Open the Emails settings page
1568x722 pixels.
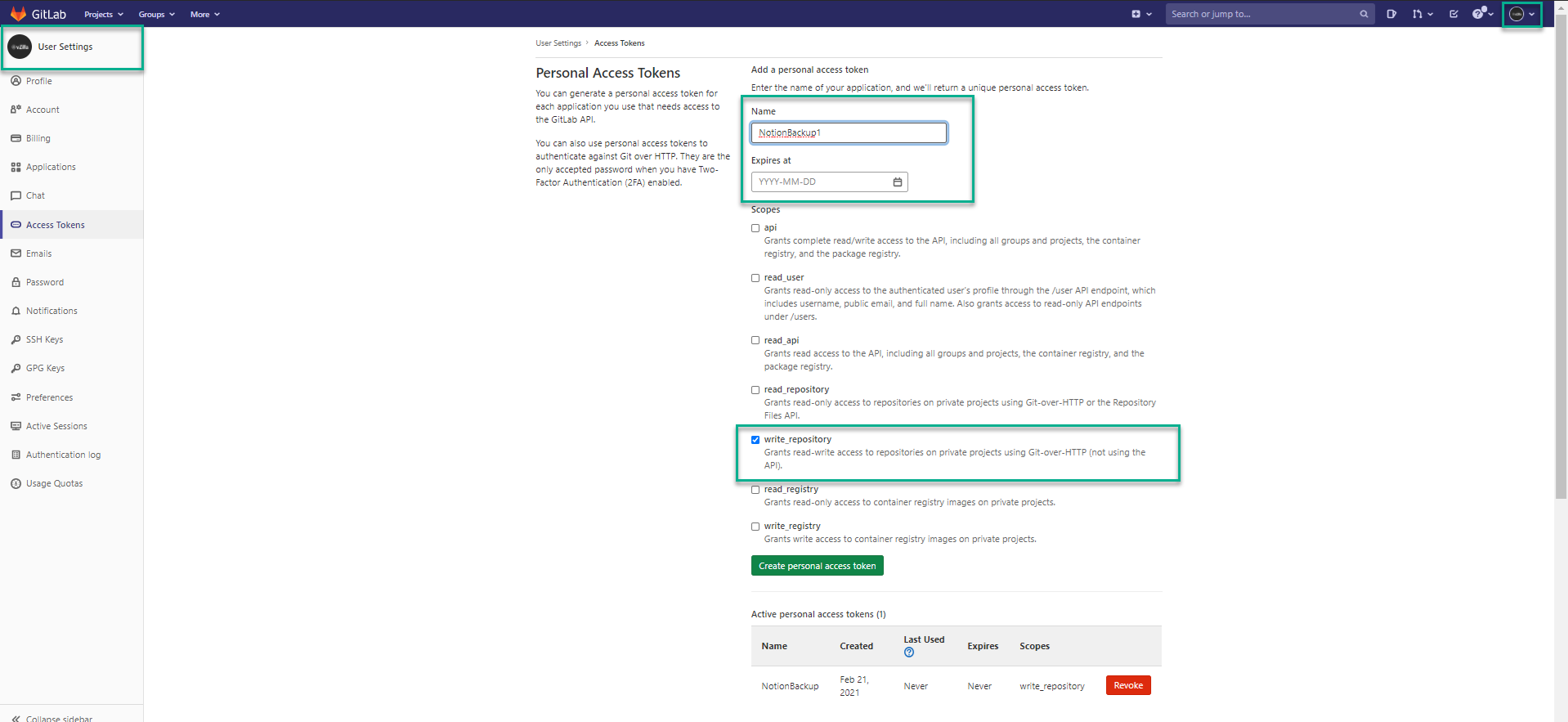coord(38,253)
